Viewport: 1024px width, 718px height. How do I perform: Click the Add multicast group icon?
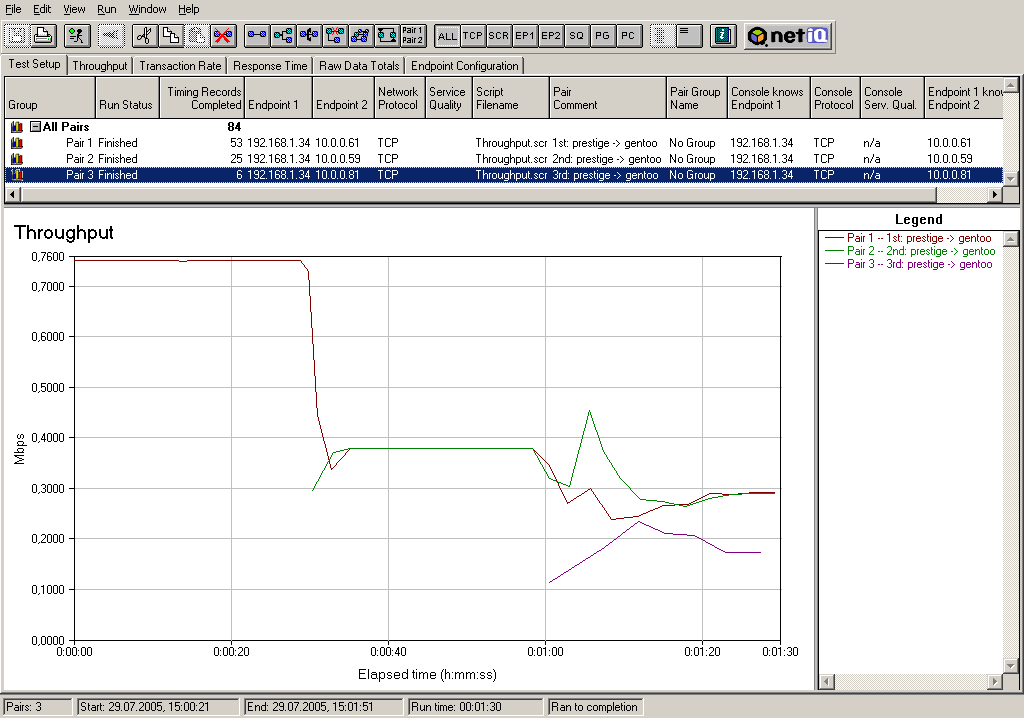[x=283, y=35]
